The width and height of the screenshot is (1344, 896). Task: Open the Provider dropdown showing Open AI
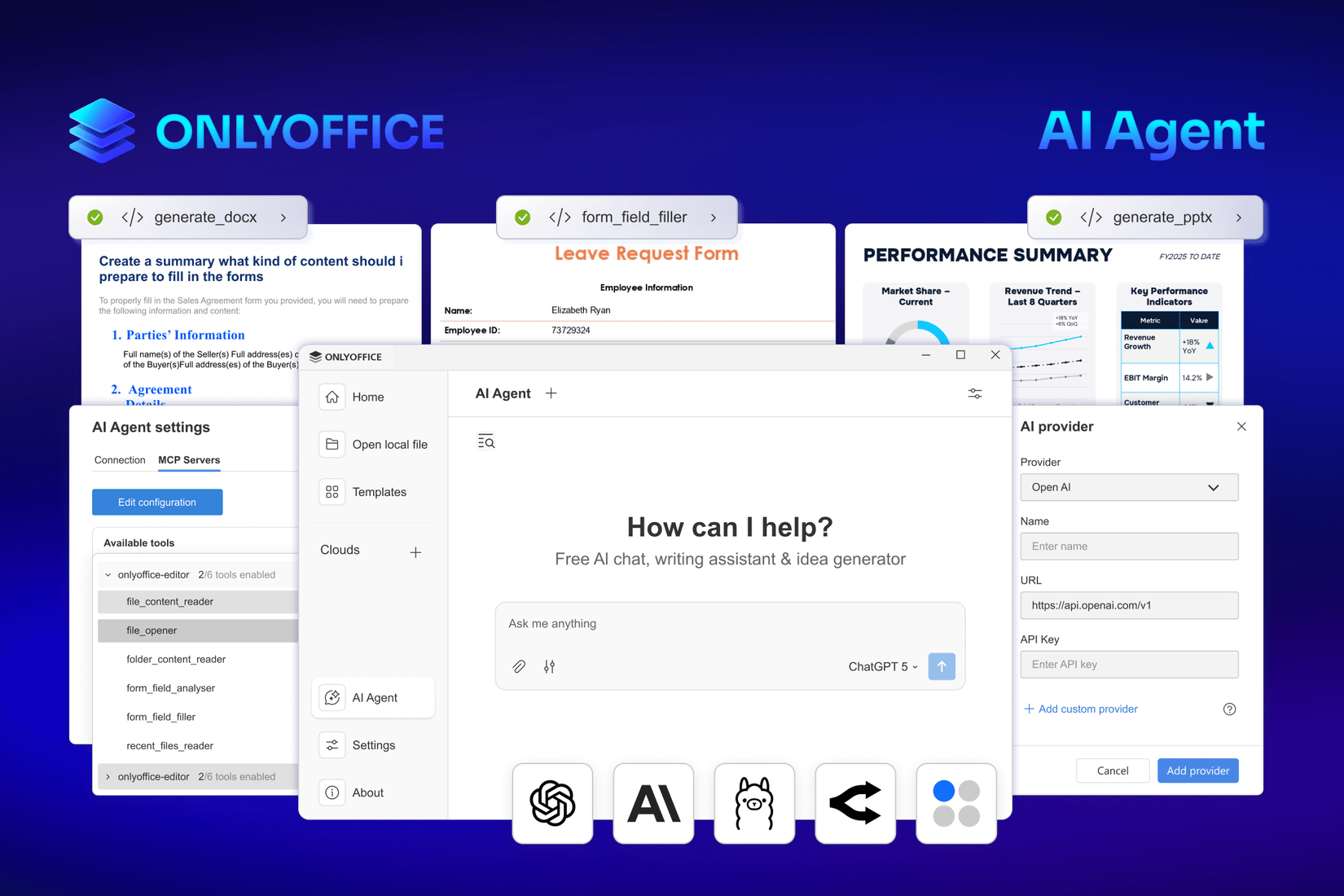coord(1129,487)
